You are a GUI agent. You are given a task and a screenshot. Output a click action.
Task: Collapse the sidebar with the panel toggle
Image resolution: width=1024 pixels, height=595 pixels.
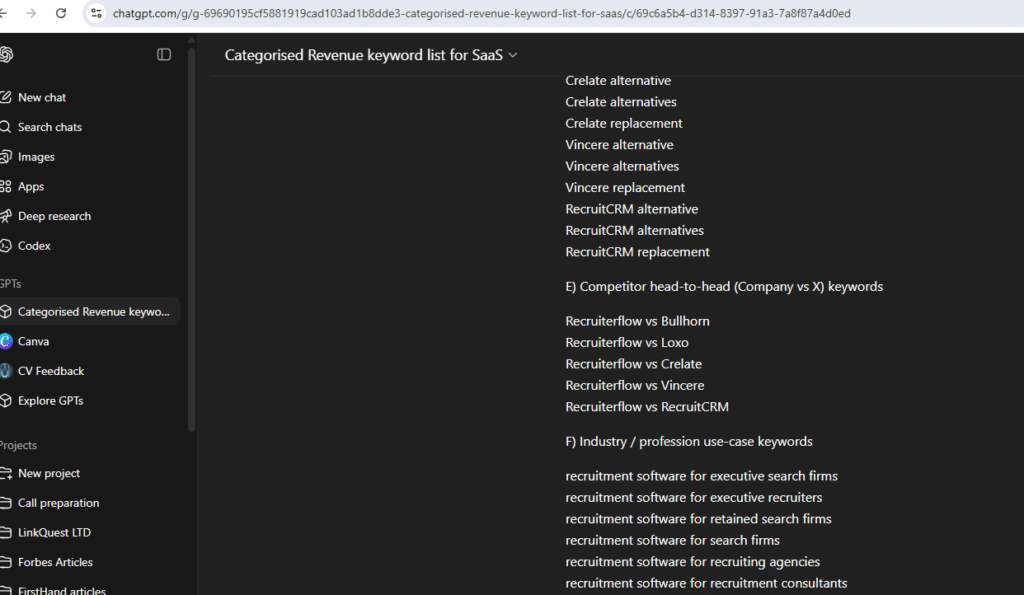(164, 55)
